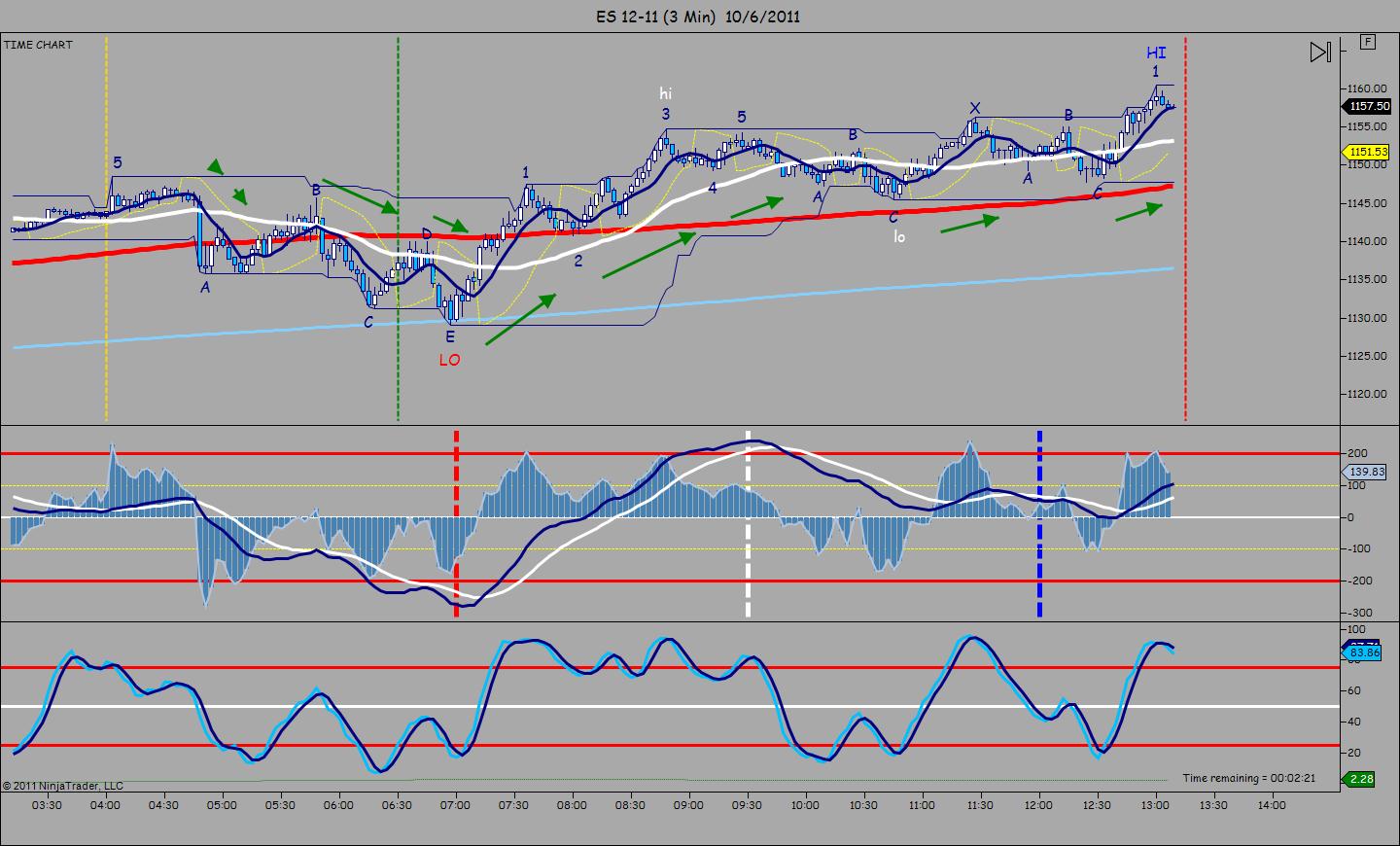
Task: Click the -200 indicator axis label
Action: pos(1358,581)
